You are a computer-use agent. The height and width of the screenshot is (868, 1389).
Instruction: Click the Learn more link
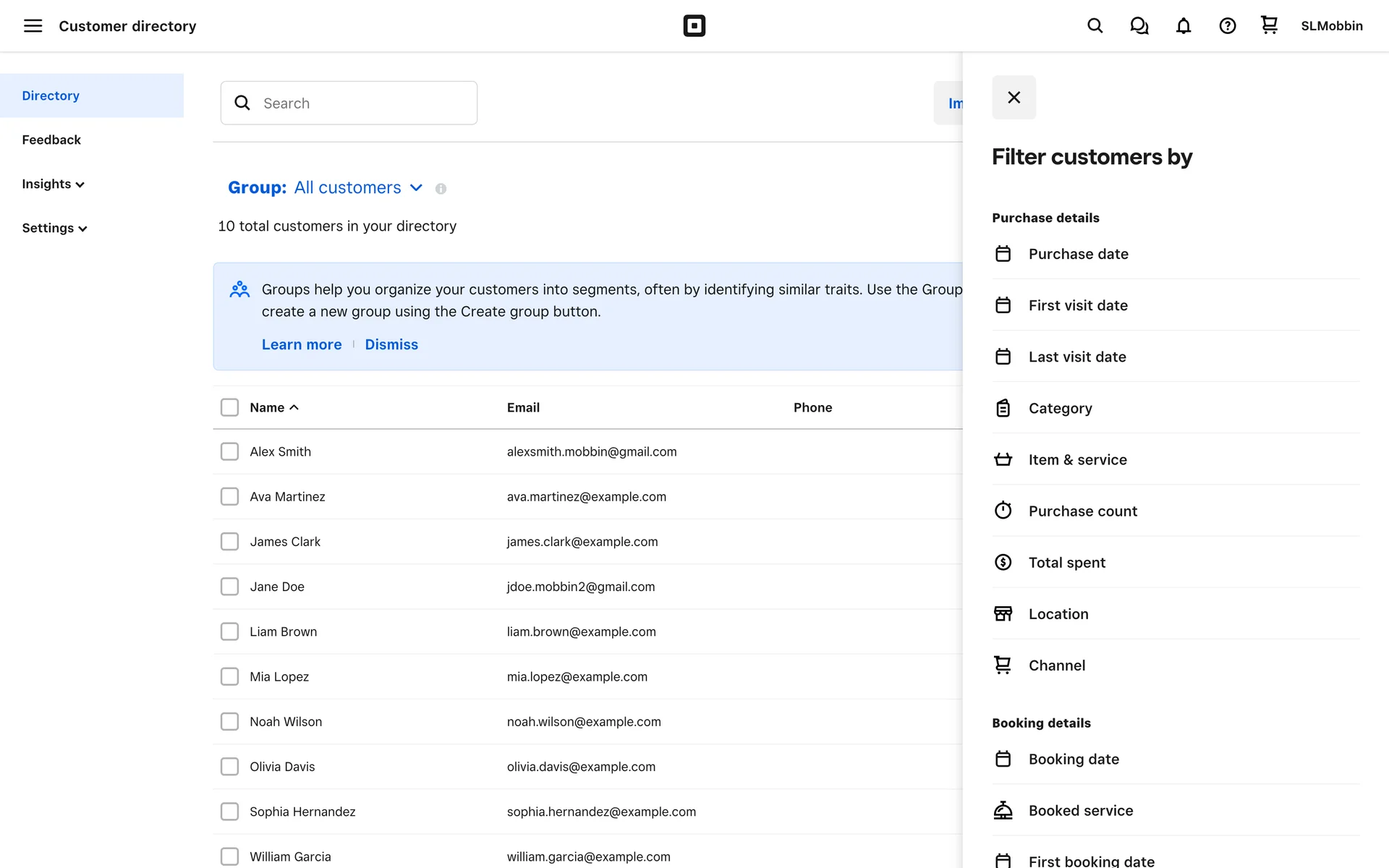point(302,345)
